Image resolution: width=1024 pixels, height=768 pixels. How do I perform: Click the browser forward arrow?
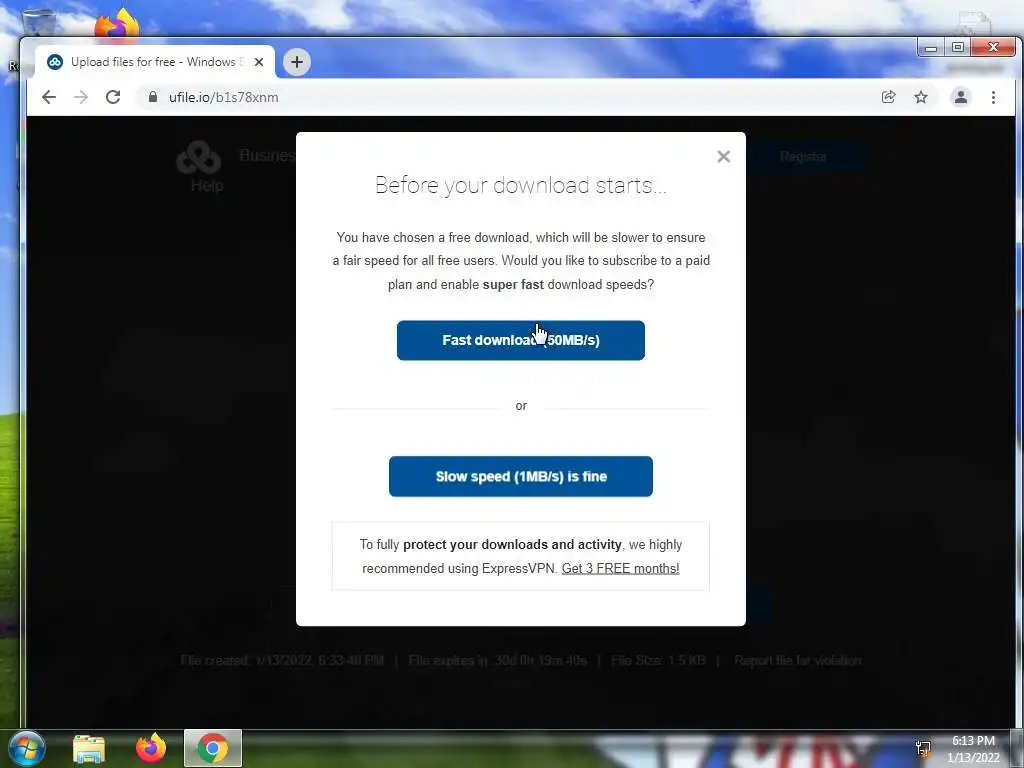pyautogui.click(x=81, y=97)
